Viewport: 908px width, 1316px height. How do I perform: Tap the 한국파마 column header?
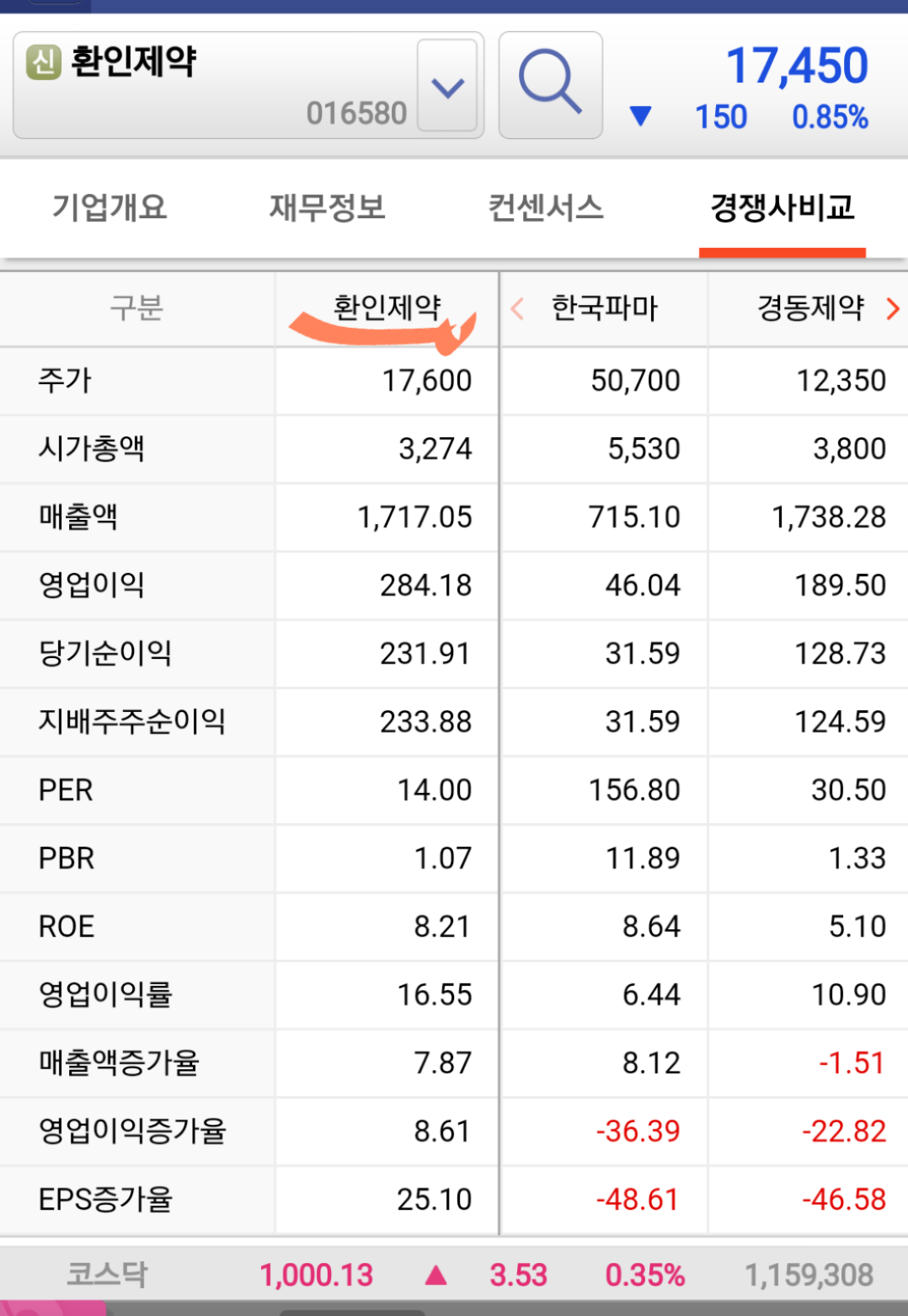604,308
